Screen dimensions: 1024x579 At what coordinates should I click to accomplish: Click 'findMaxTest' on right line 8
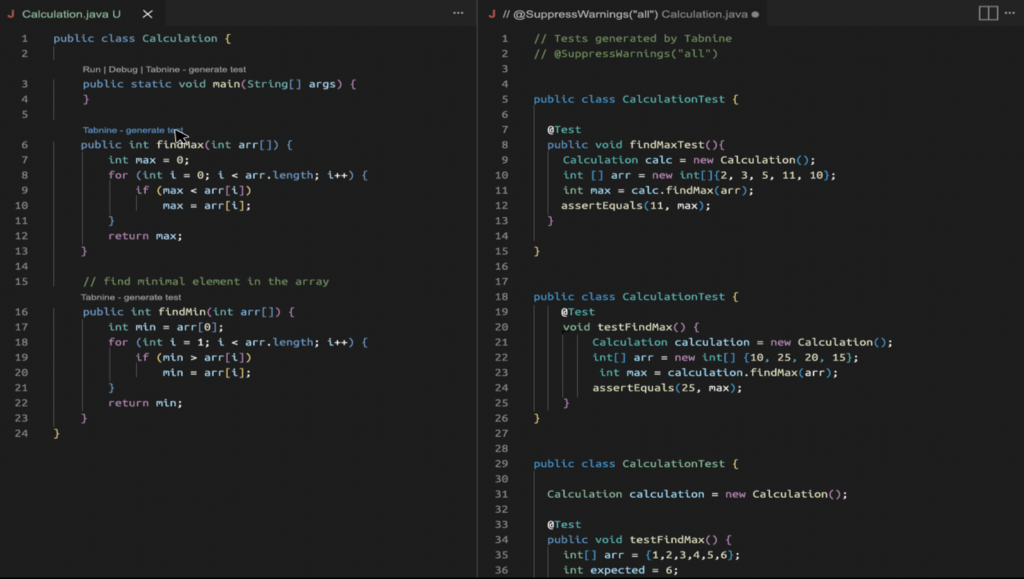coord(667,145)
